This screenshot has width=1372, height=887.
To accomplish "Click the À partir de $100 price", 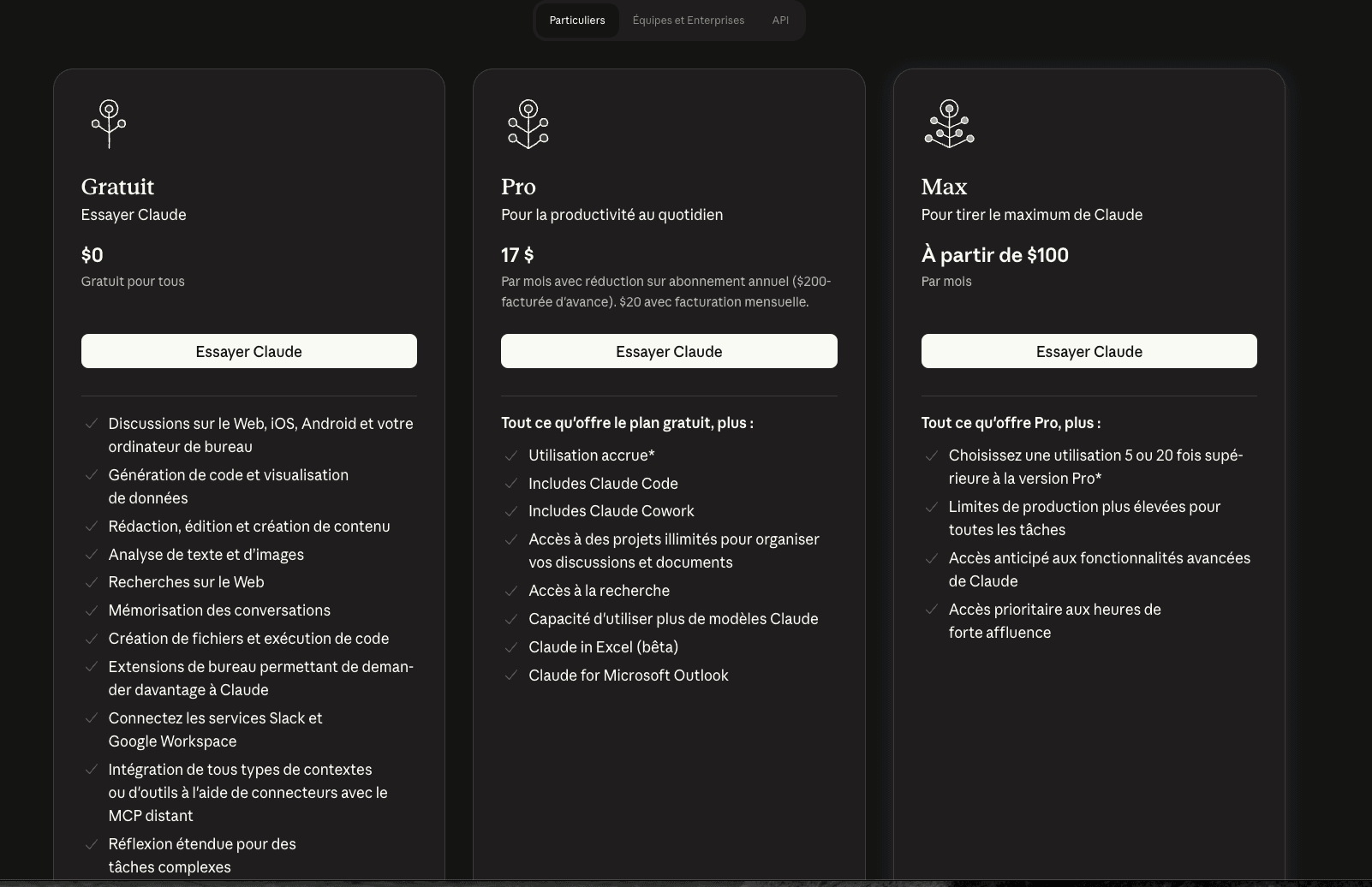I will [995, 255].
